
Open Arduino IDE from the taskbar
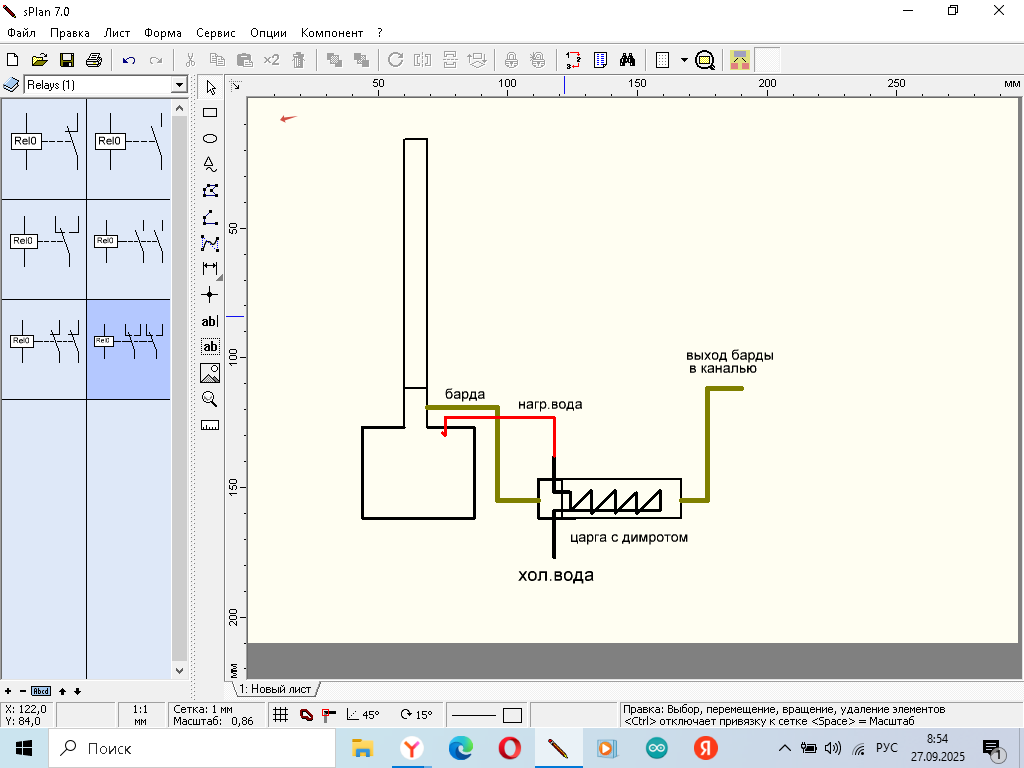coord(656,747)
